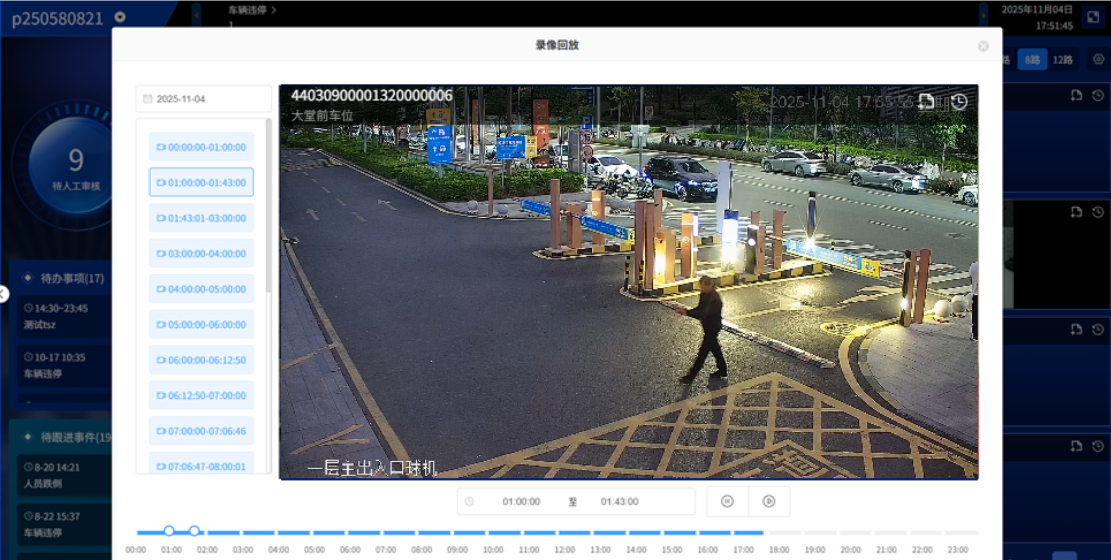
Task: Click camera ID 44030900001320000006 overlay
Action: (x=372, y=96)
